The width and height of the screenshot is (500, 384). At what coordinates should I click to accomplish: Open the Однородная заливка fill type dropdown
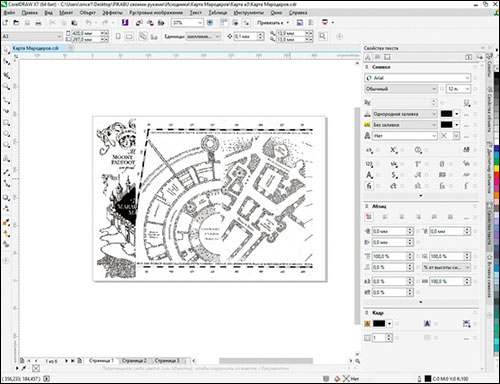pos(434,114)
